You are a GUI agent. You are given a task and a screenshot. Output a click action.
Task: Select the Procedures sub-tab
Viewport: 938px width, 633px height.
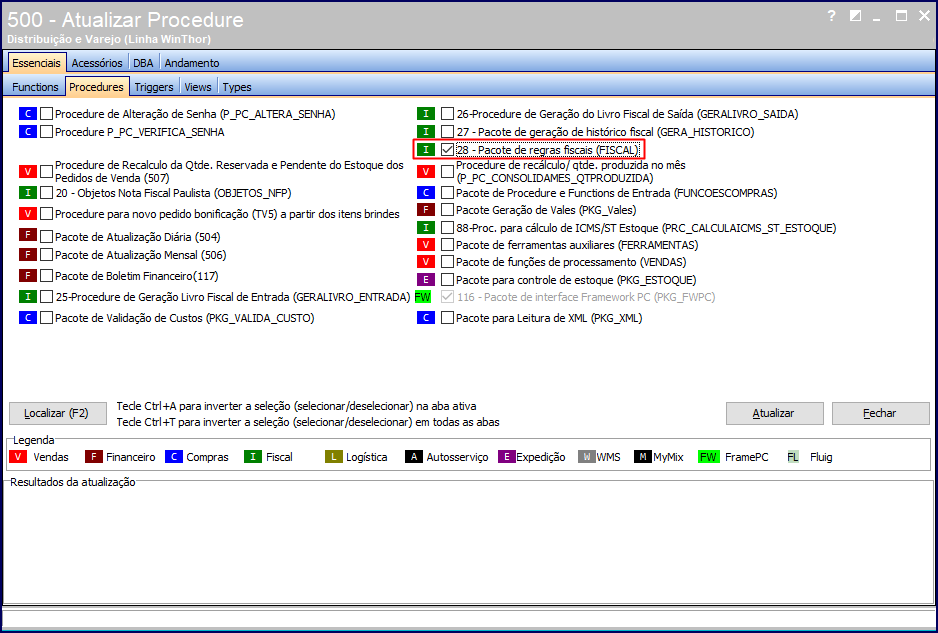(x=96, y=87)
